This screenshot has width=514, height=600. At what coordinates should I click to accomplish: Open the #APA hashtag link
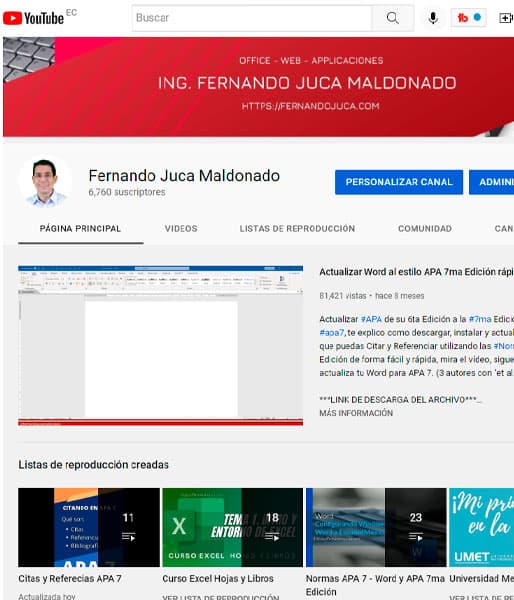point(371,319)
